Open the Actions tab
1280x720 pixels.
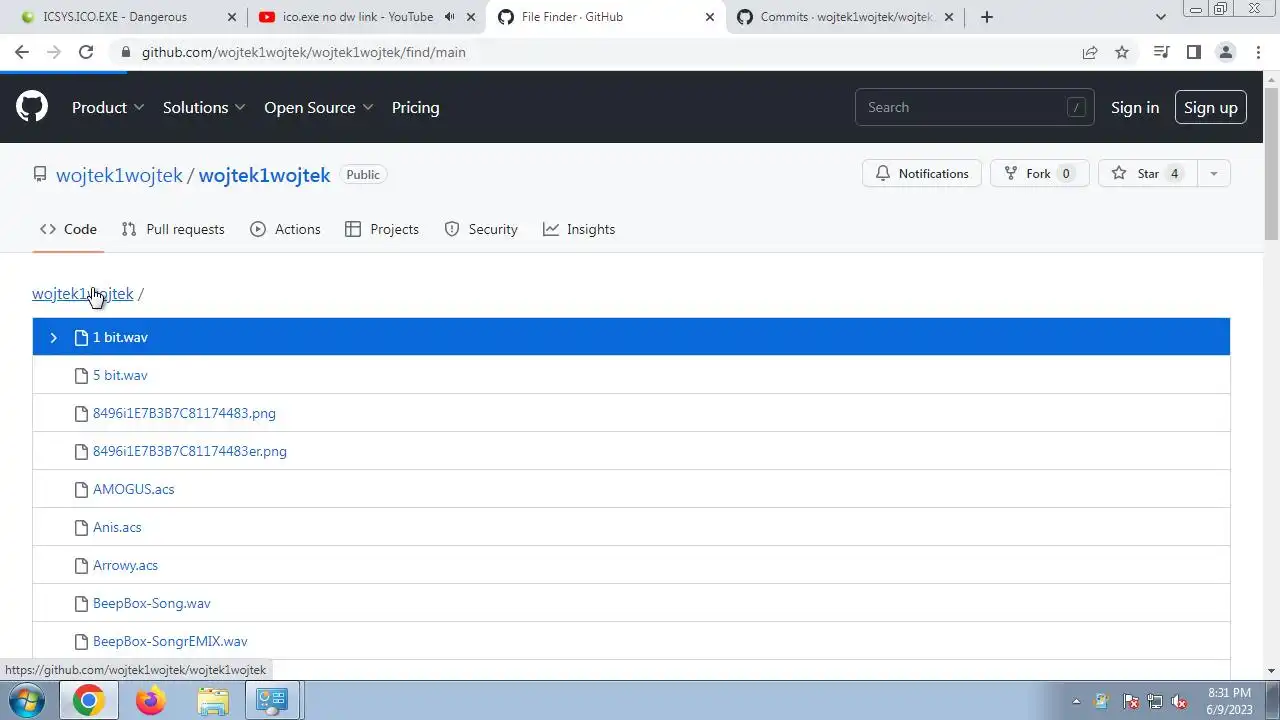coord(285,229)
